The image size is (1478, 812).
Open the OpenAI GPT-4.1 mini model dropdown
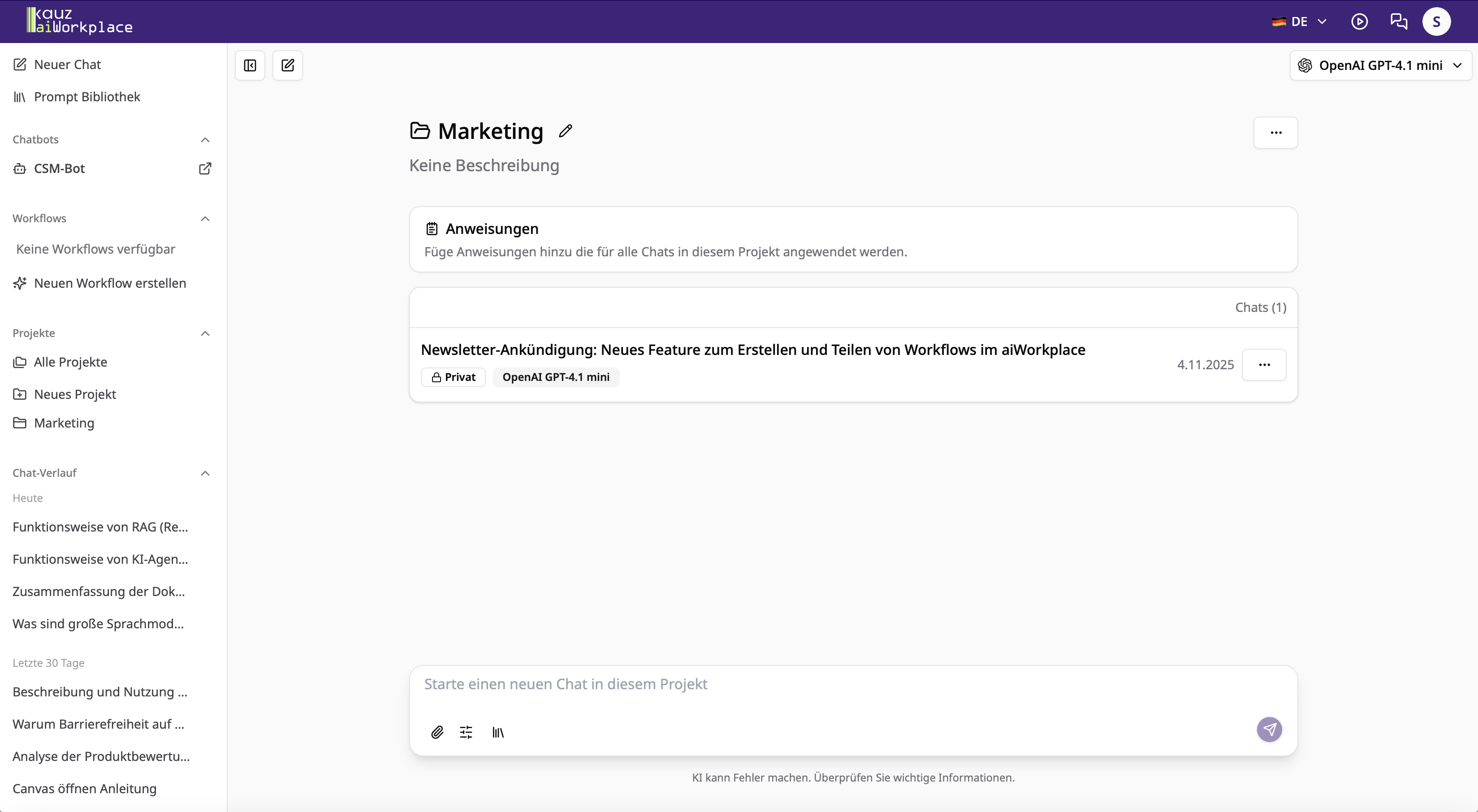pyautogui.click(x=1380, y=65)
